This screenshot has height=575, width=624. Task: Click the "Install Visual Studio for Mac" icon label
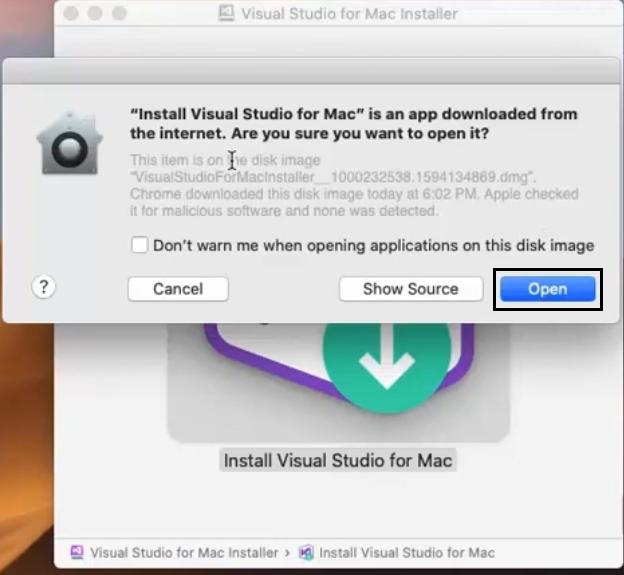pos(338,460)
